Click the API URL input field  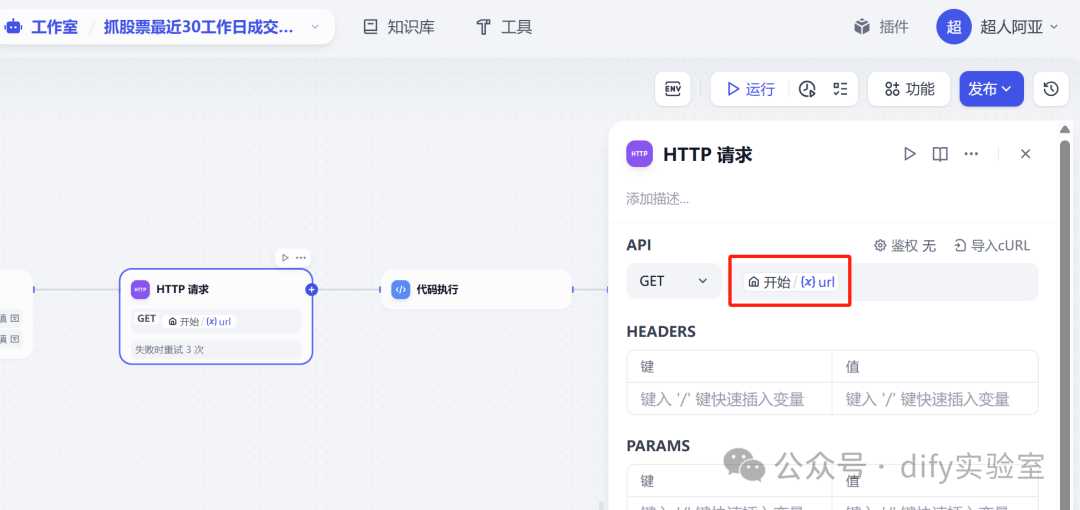click(884, 281)
